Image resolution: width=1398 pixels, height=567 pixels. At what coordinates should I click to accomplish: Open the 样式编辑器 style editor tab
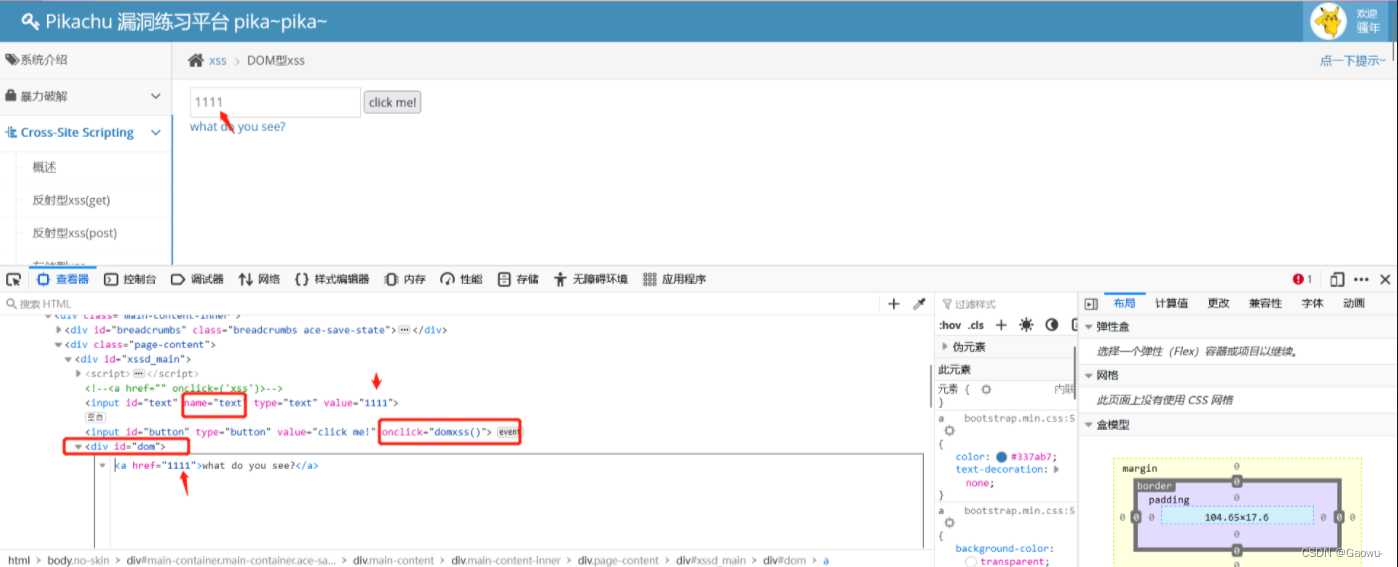(332, 279)
